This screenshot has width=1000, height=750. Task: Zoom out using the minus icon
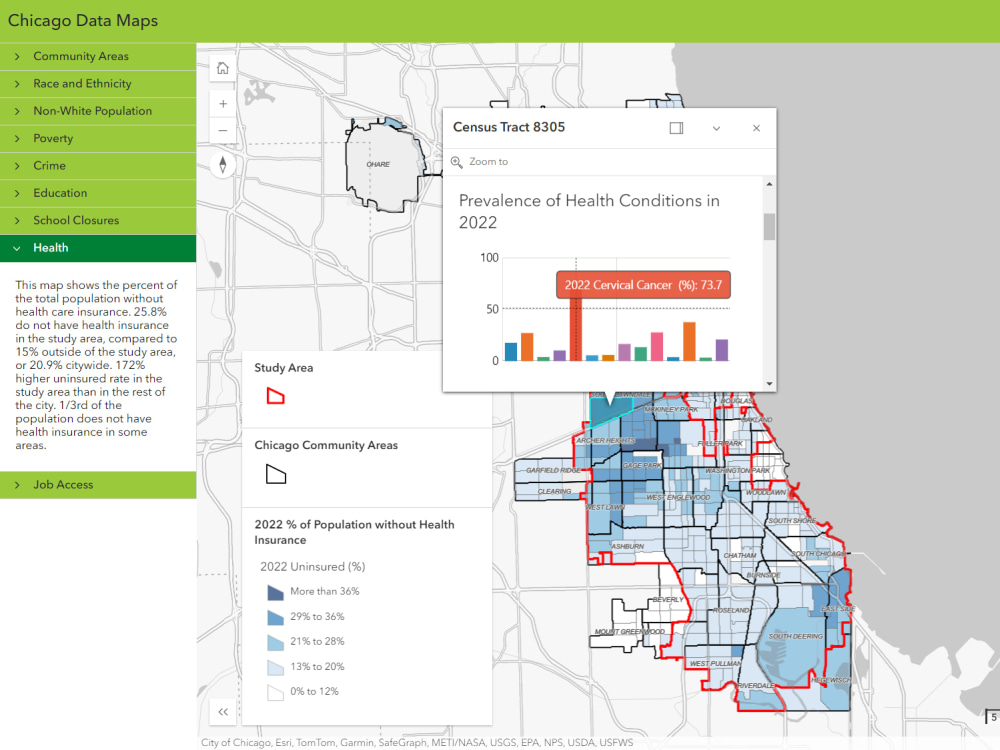pos(222,129)
